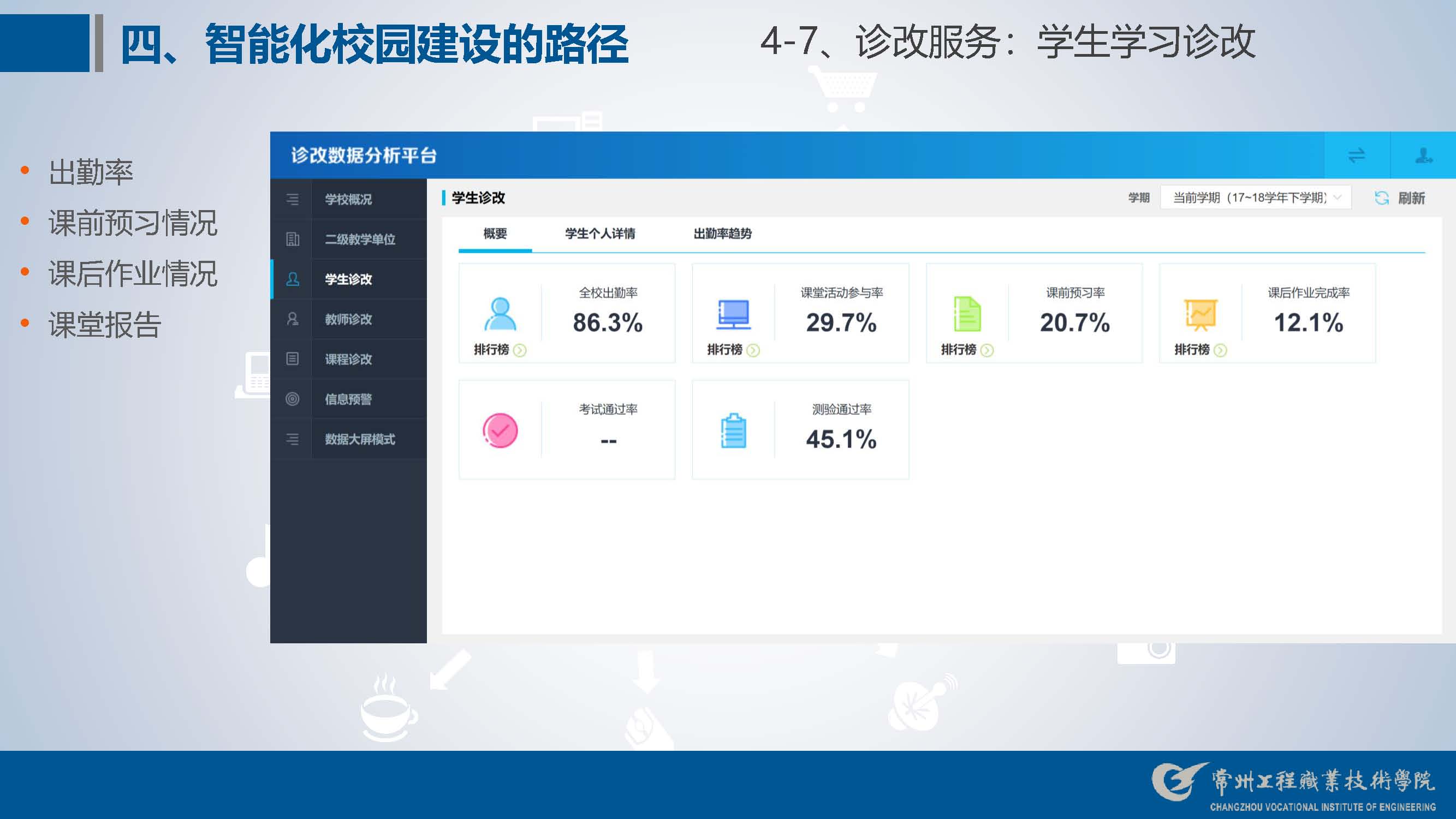Image resolution: width=1456 pixels, height=819 pixels.
Task: Open the user profile icon in header
Action: click(1423, 155)
